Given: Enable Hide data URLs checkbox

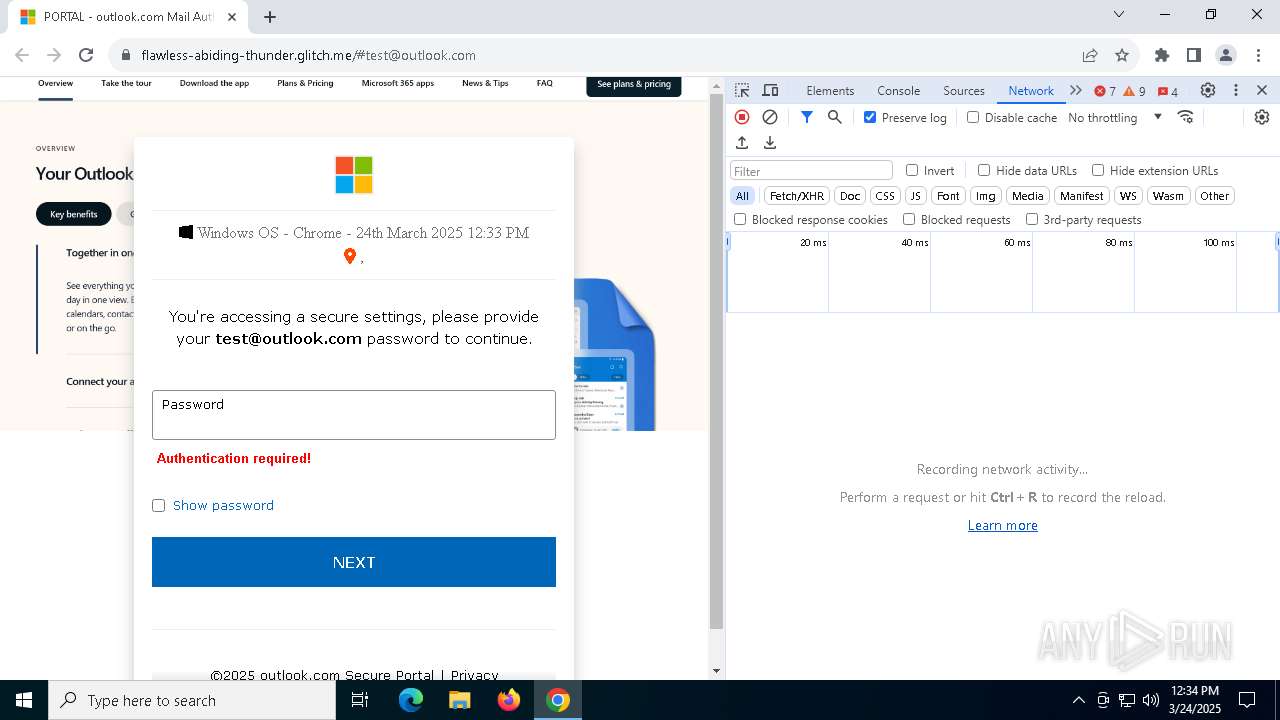Looking at the screenshot, I should click(x=984, y=170).
